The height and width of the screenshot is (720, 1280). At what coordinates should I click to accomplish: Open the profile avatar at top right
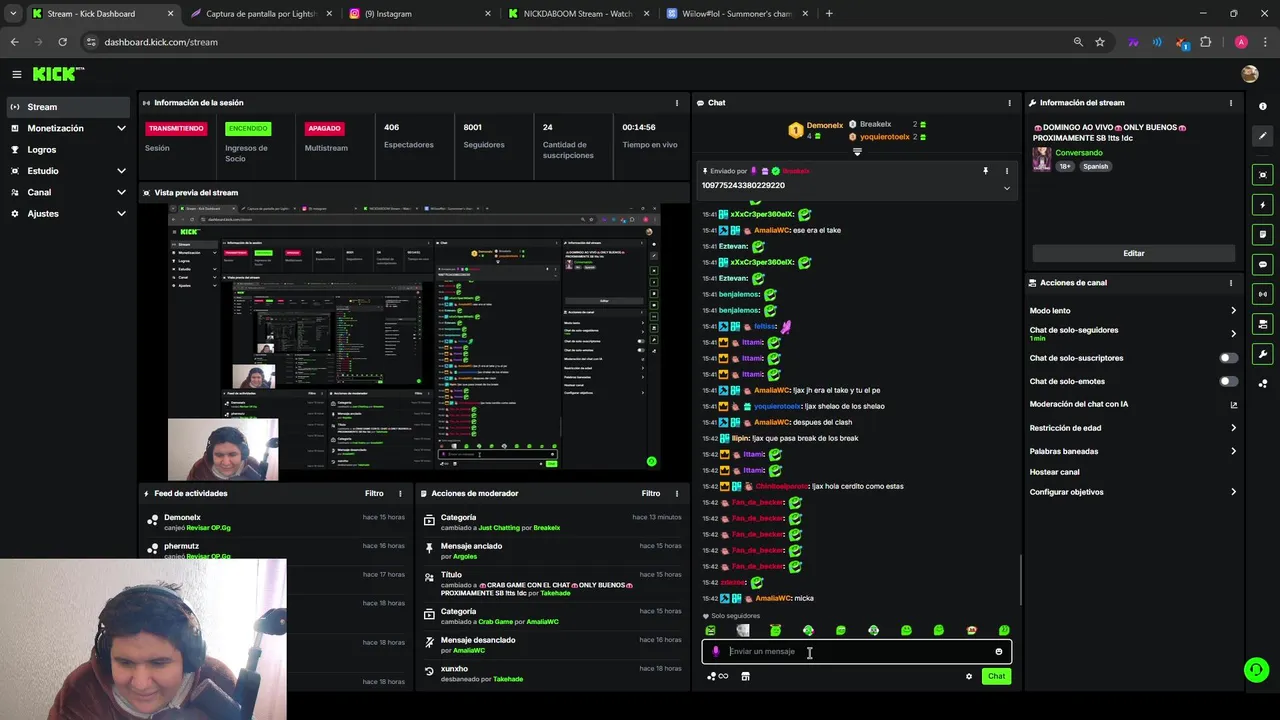coord(1249,74)
